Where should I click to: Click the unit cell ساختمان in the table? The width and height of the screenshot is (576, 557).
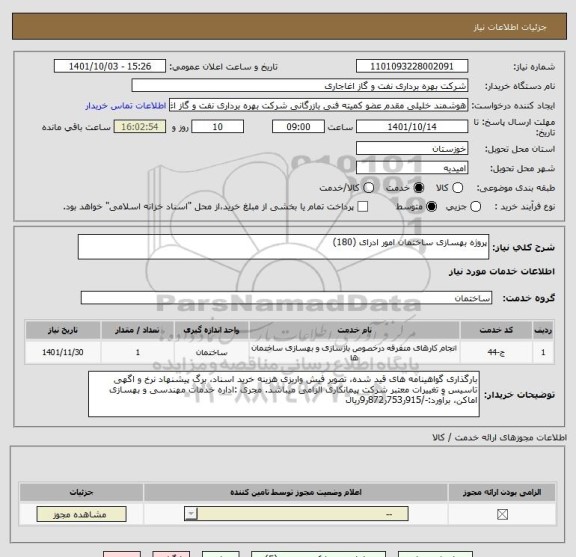(211, 352)
